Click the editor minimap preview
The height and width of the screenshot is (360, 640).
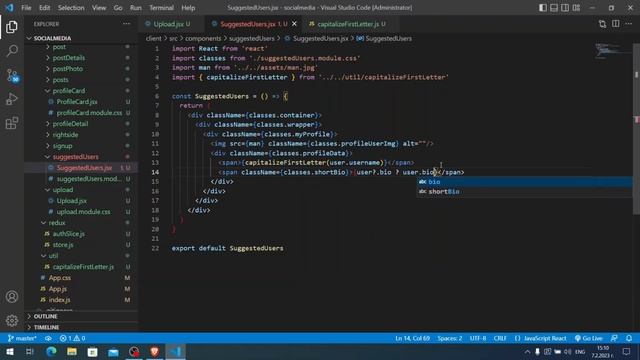click(613, 51)
